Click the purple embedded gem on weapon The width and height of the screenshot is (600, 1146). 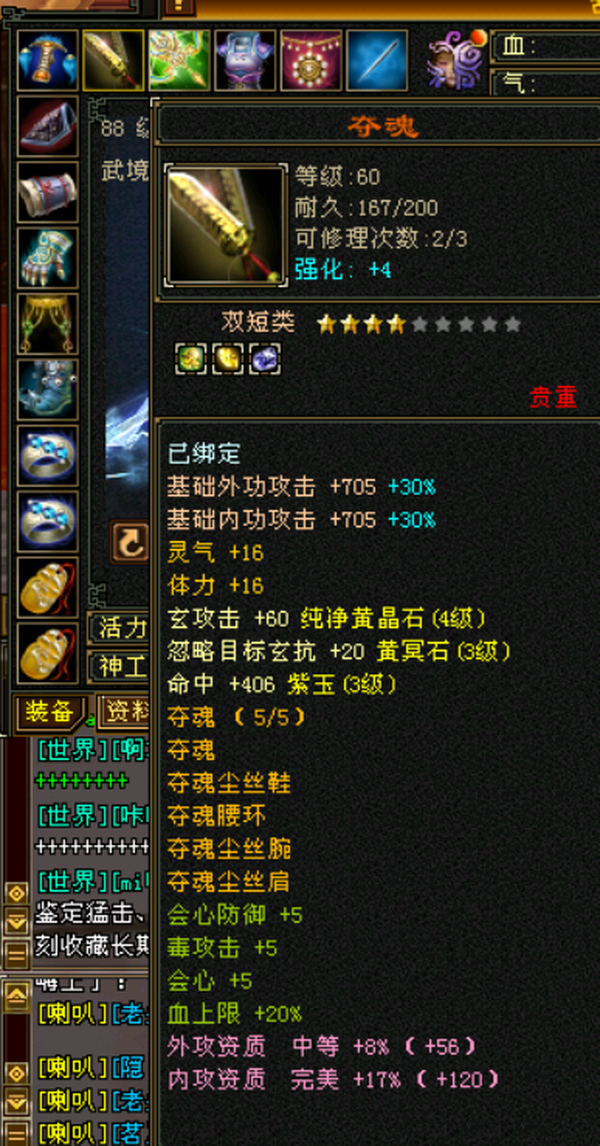pyautogui.click(x=264, y=360)
